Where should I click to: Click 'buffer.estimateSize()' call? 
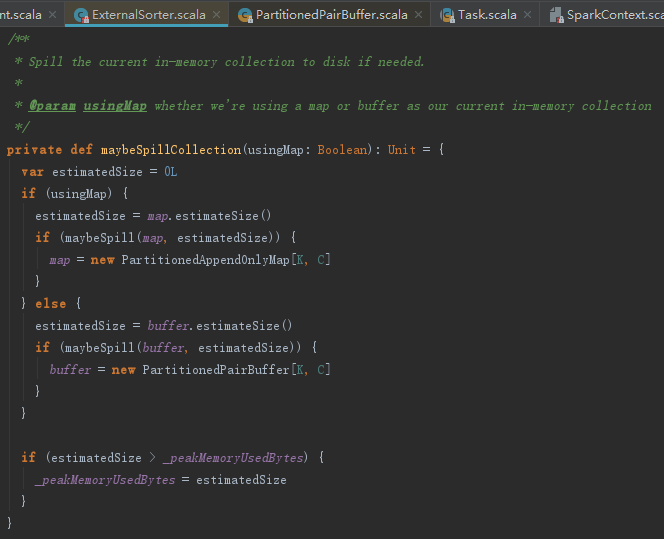tap(220, 326)
